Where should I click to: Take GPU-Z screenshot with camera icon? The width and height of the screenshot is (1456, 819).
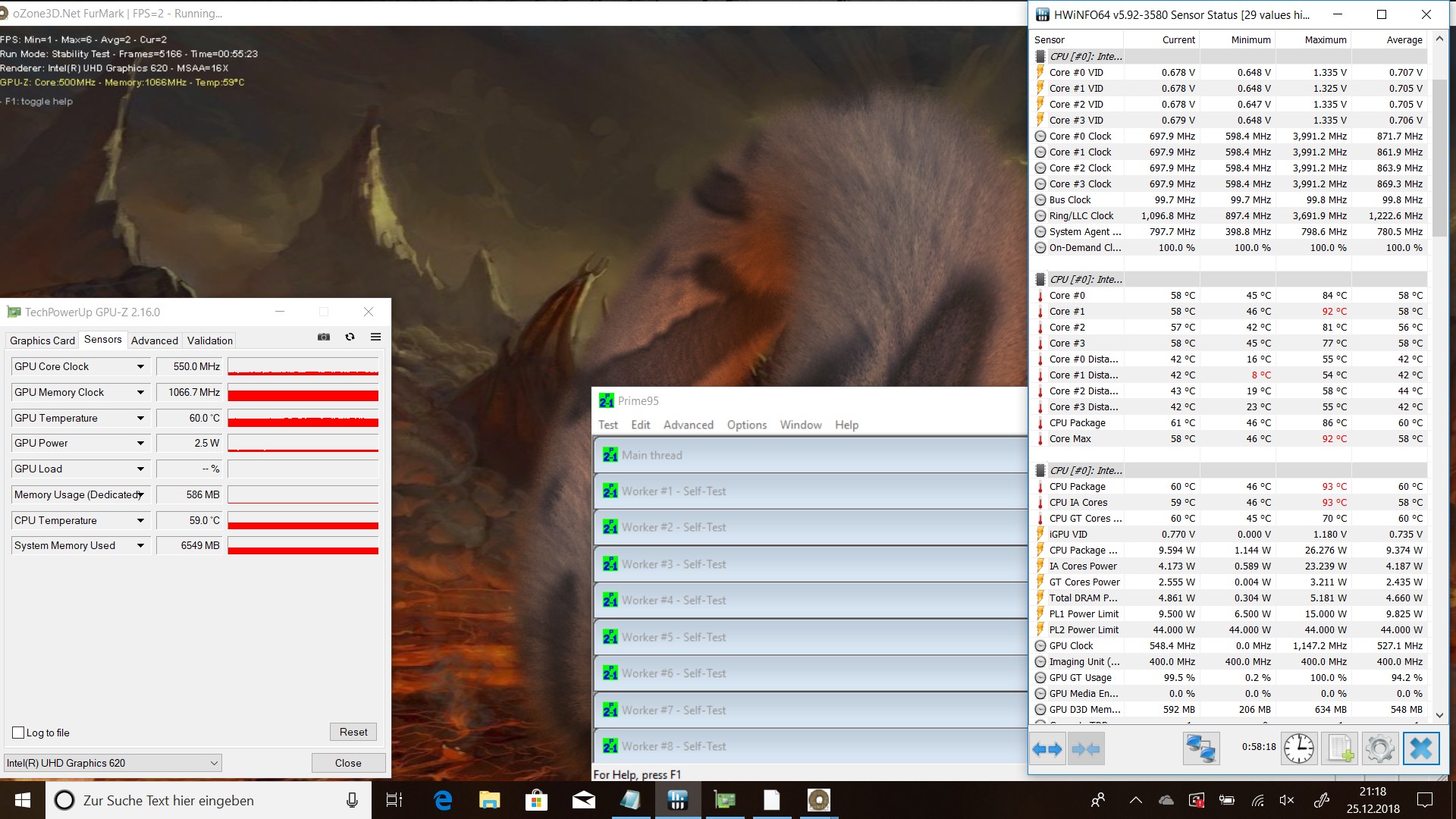click(x=324, y=337)
